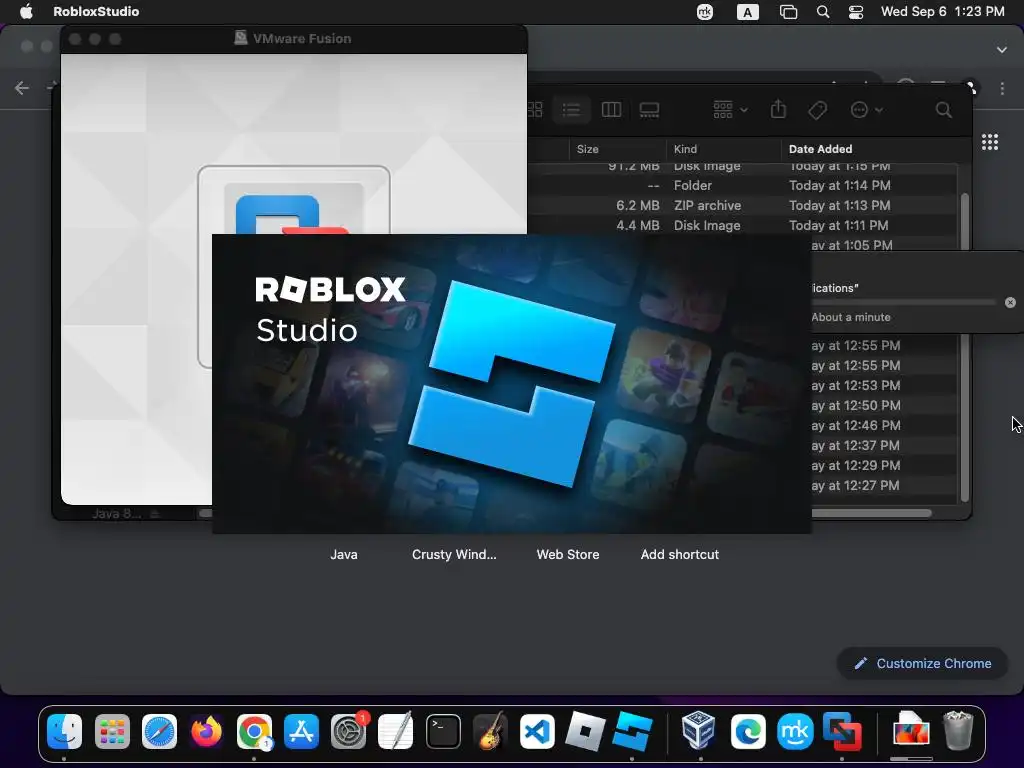Switch Finder to gallery view
Screen dimensions: 1024x768
coord(649,110)
